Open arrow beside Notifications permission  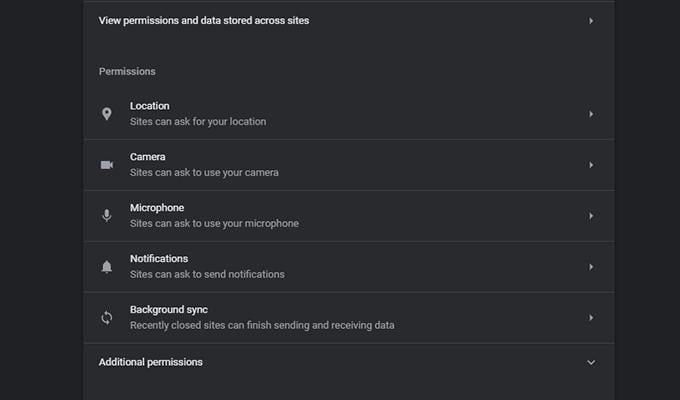[x=591, y=267]
